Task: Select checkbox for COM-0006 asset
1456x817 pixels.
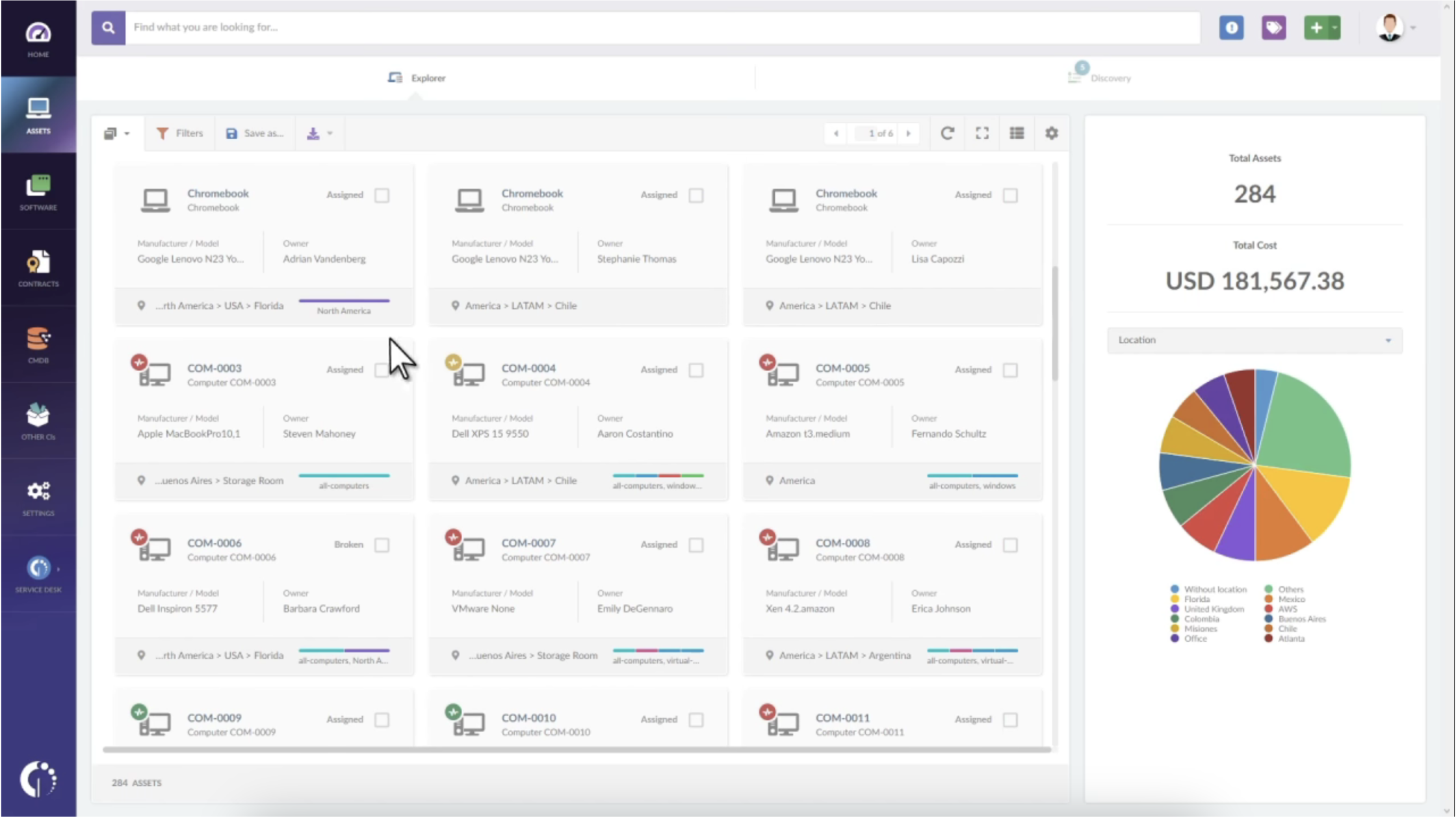Action: pos(382,545)
